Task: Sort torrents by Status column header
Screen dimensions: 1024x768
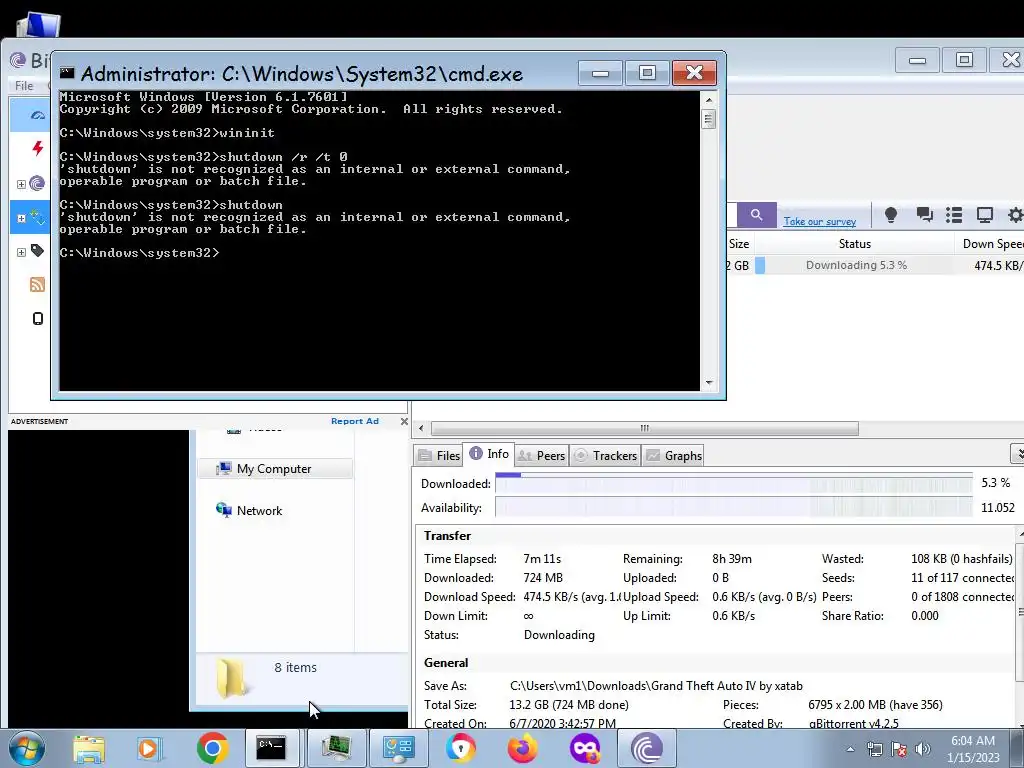Action: click(854, 244)
